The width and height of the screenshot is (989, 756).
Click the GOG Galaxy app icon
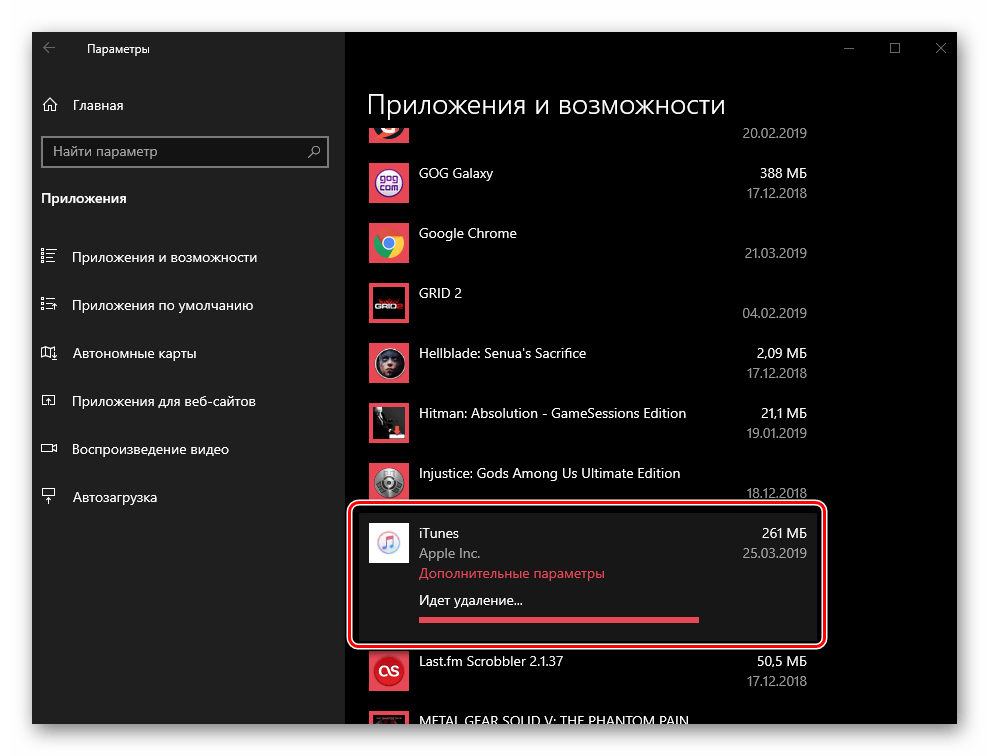[388, 183]
